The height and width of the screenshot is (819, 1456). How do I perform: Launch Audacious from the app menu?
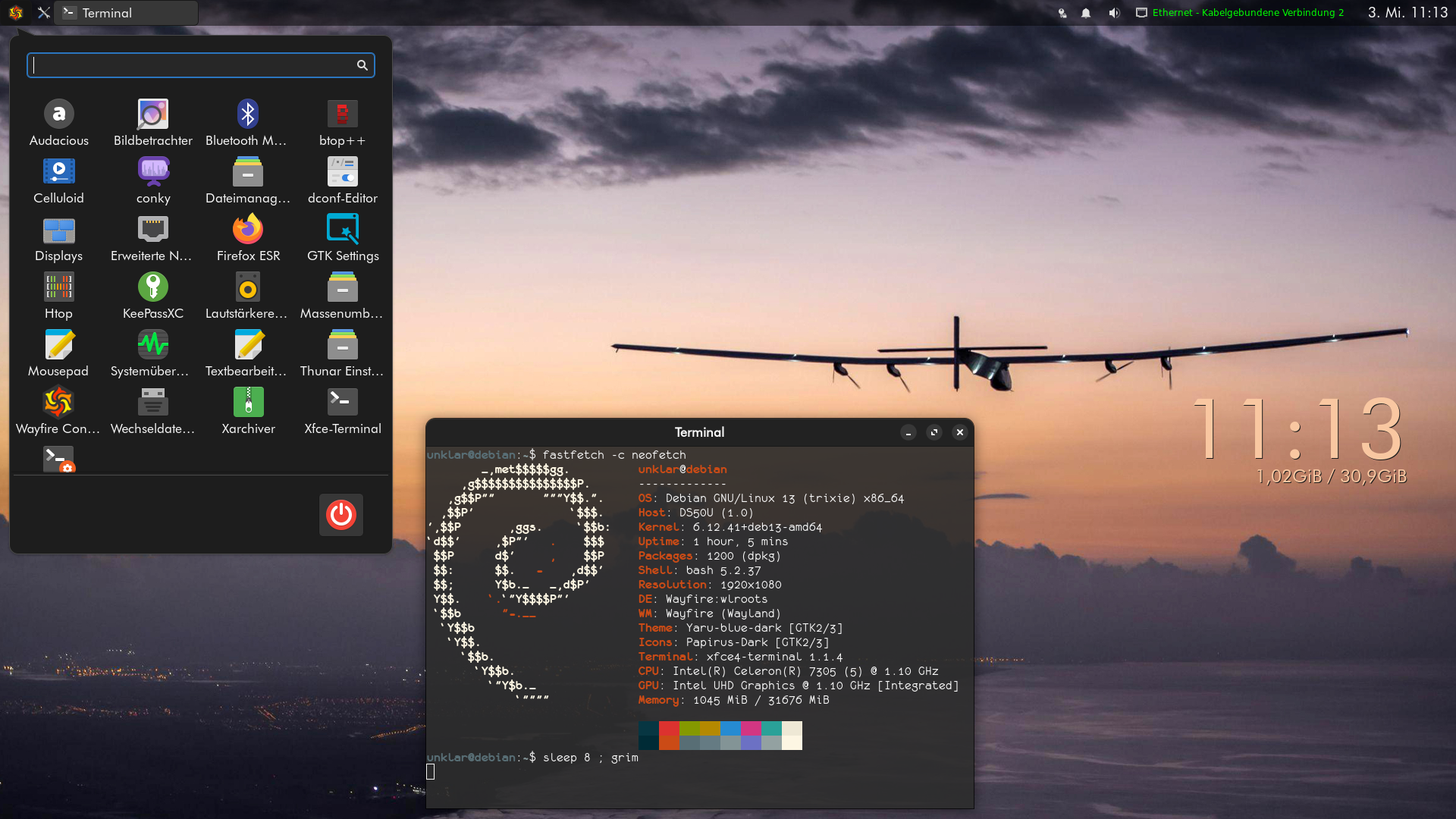(58, 115)
